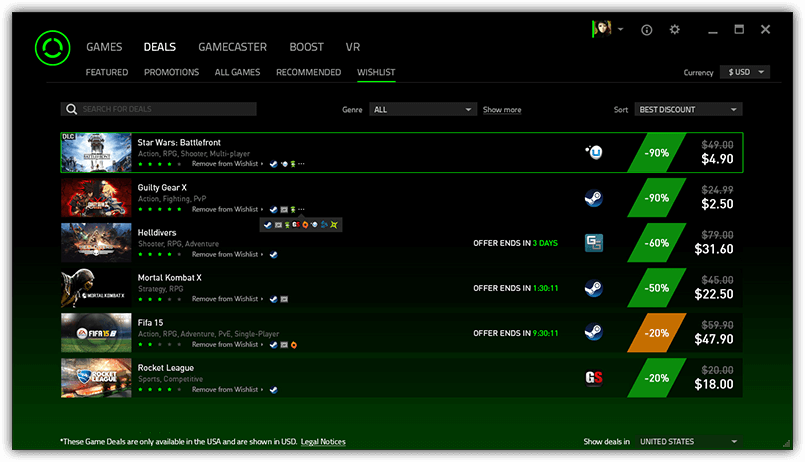Open the Fifa 15 thumbnail
Image resolution: width=805 pixels, height=462 pixels.
[x=97, y=333]
